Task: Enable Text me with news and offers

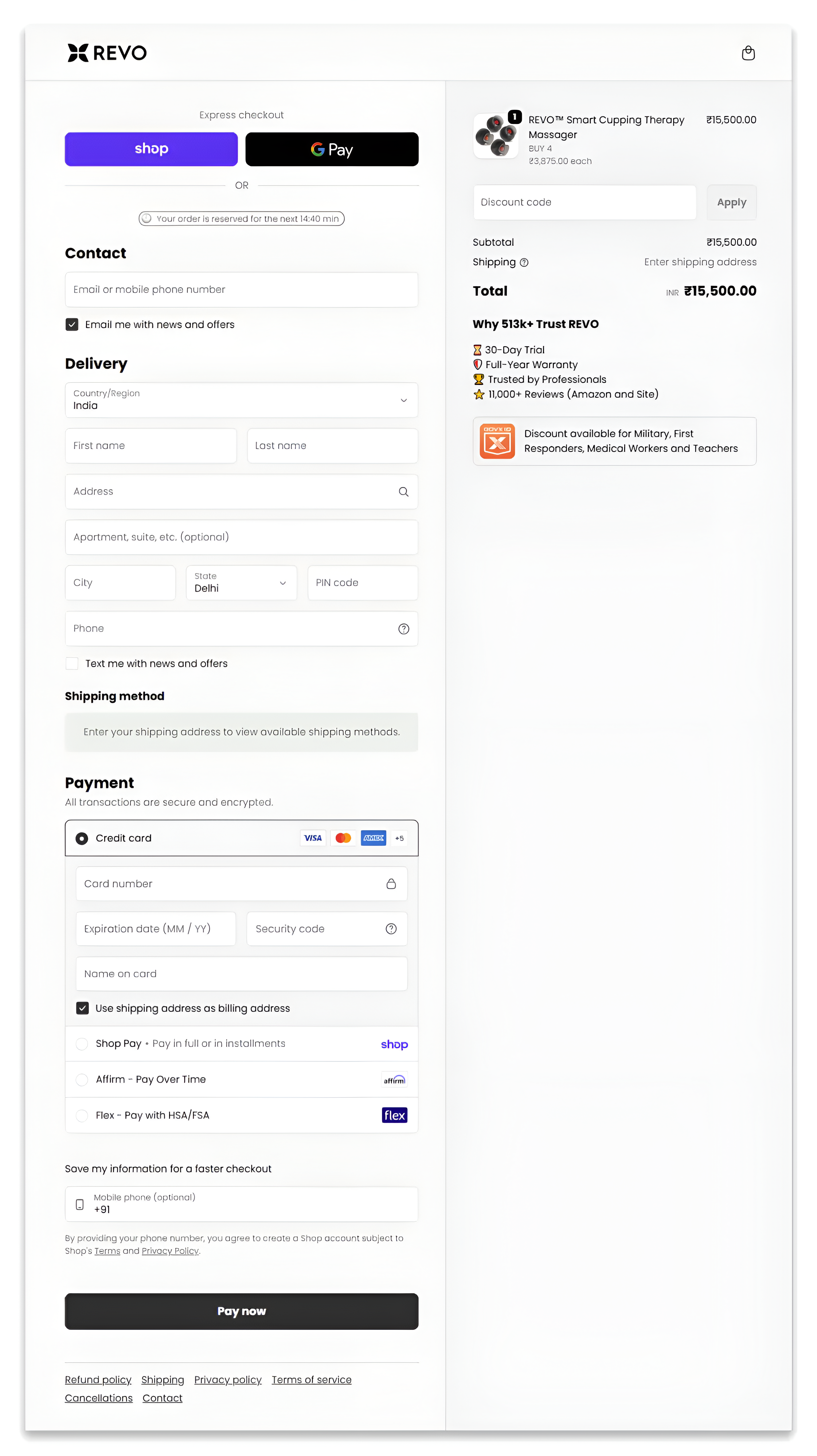Action: pyautogui.click(x=72, y=663)
